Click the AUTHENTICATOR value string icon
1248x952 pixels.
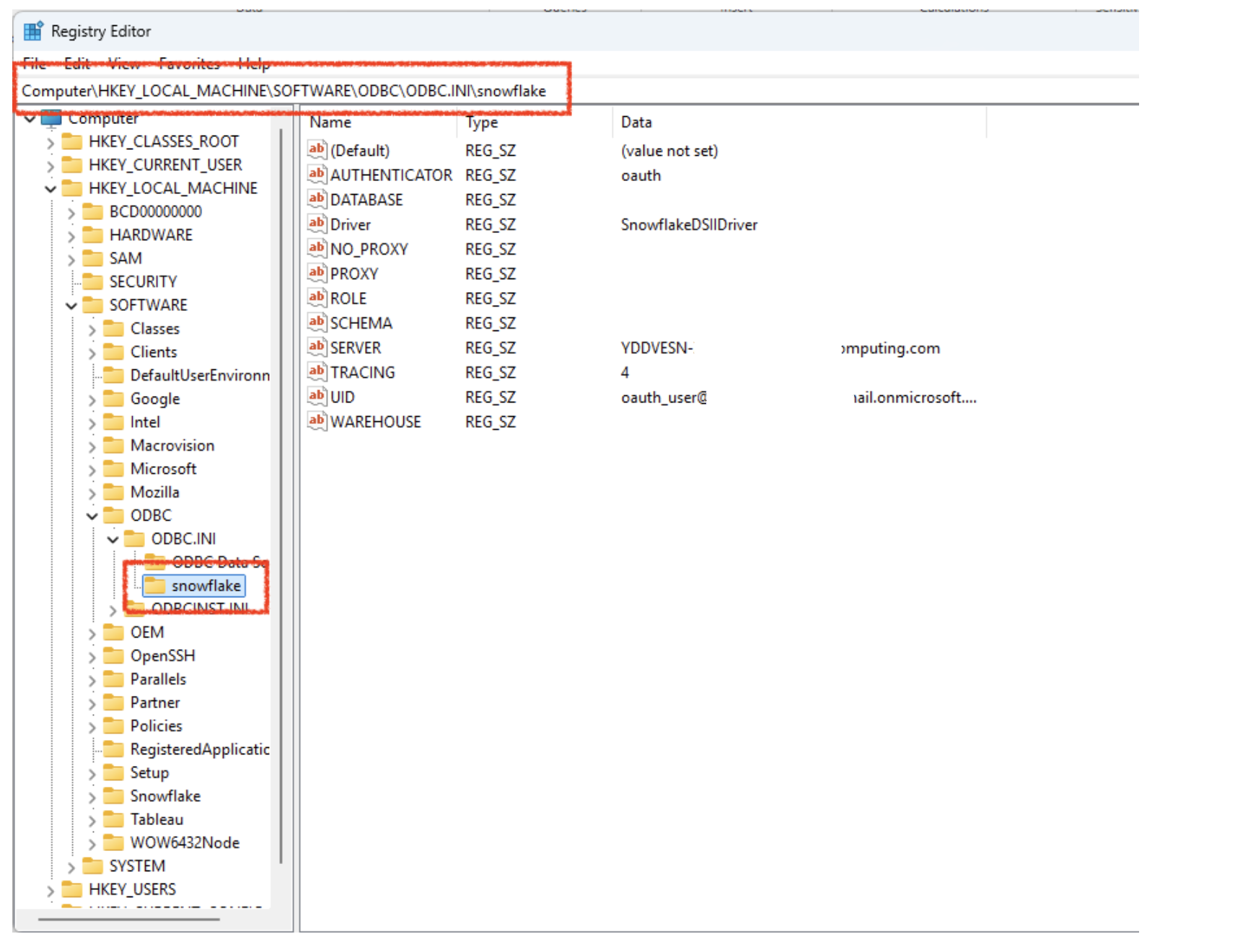317,175
